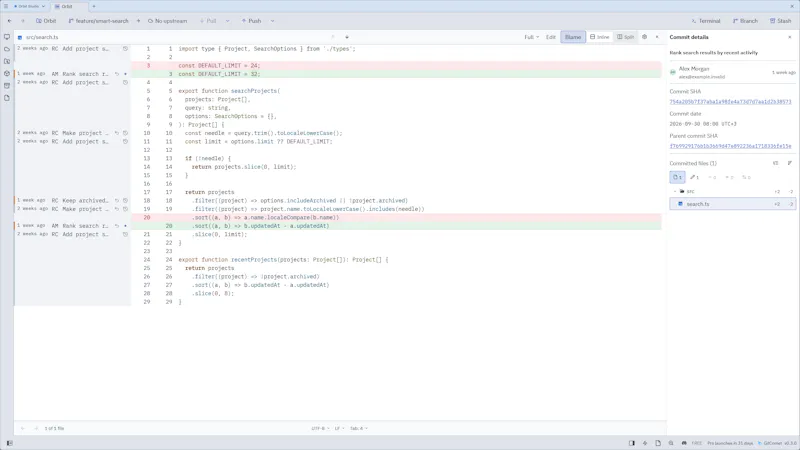The image size is (800, 450).
Task: Click the Stash button
Action: (781, 21)
